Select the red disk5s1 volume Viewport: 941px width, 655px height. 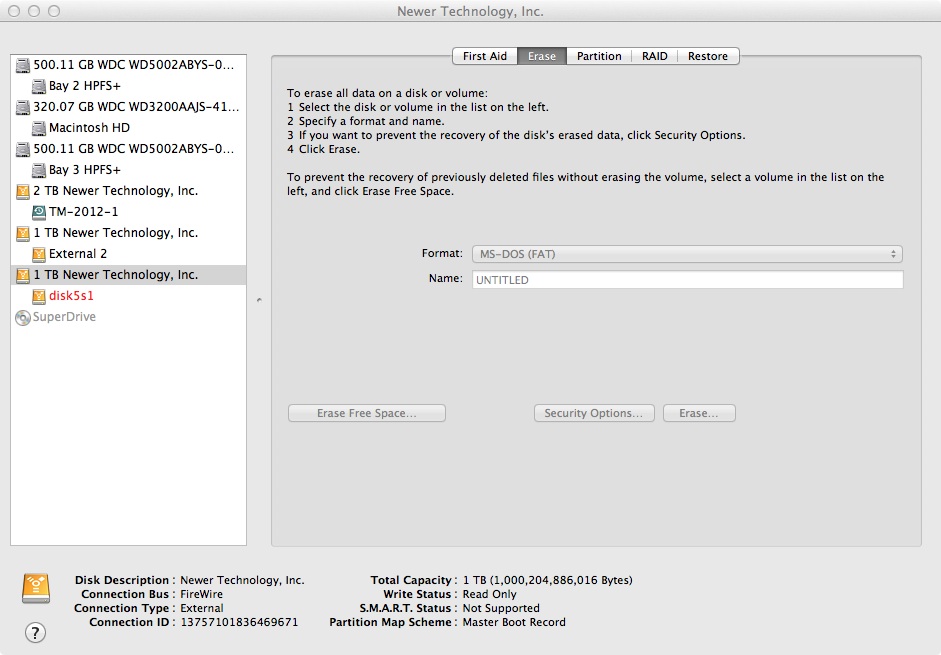click(128, 296)
